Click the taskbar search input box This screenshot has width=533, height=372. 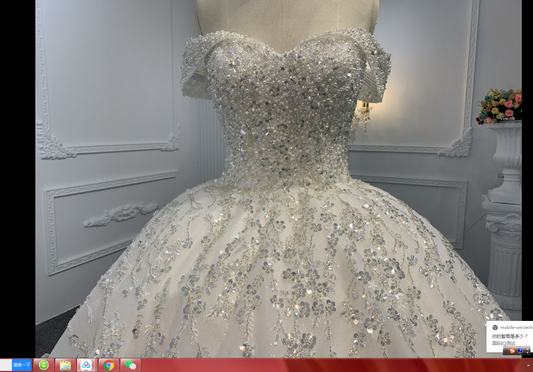point(6,365)
